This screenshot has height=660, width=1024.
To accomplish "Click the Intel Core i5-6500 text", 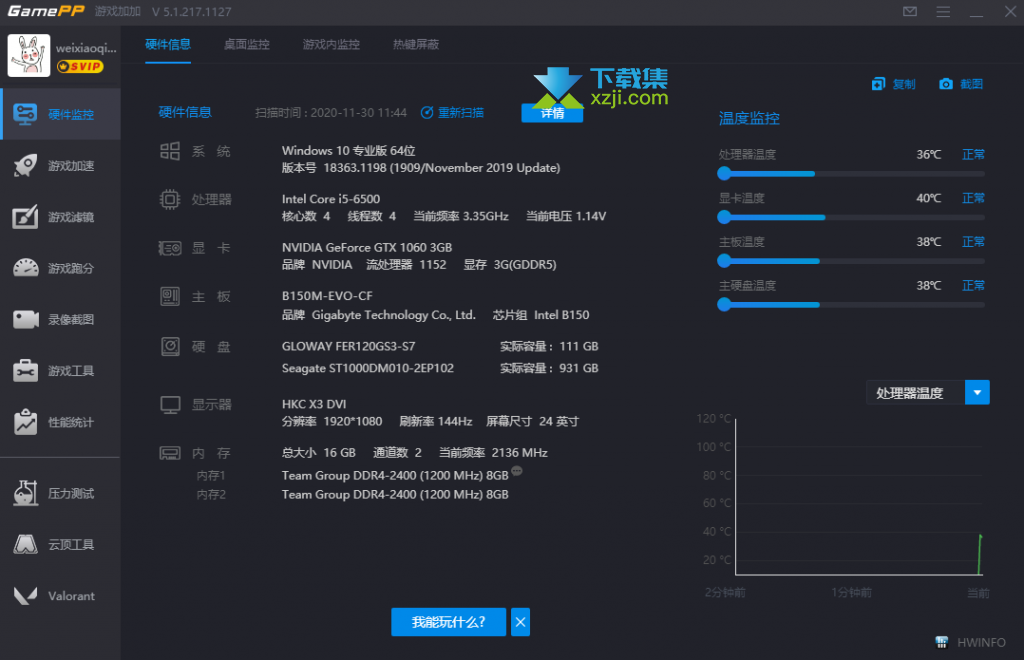I will 330,199.
